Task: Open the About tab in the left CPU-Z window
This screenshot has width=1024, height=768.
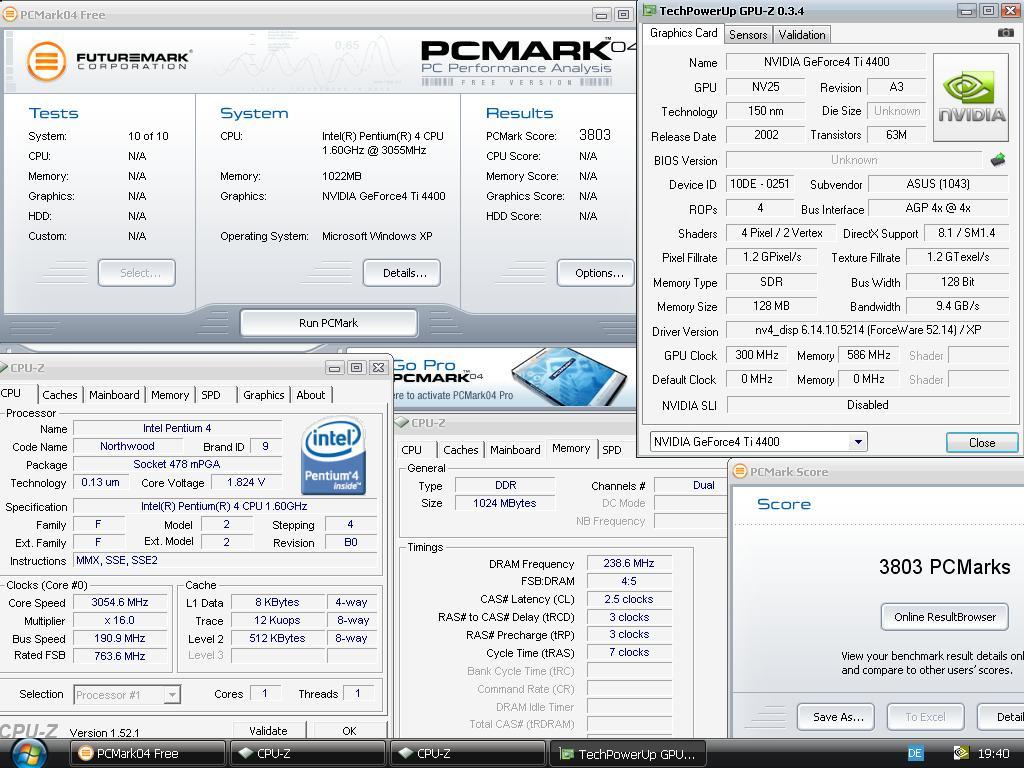Action: pos(311,395)
